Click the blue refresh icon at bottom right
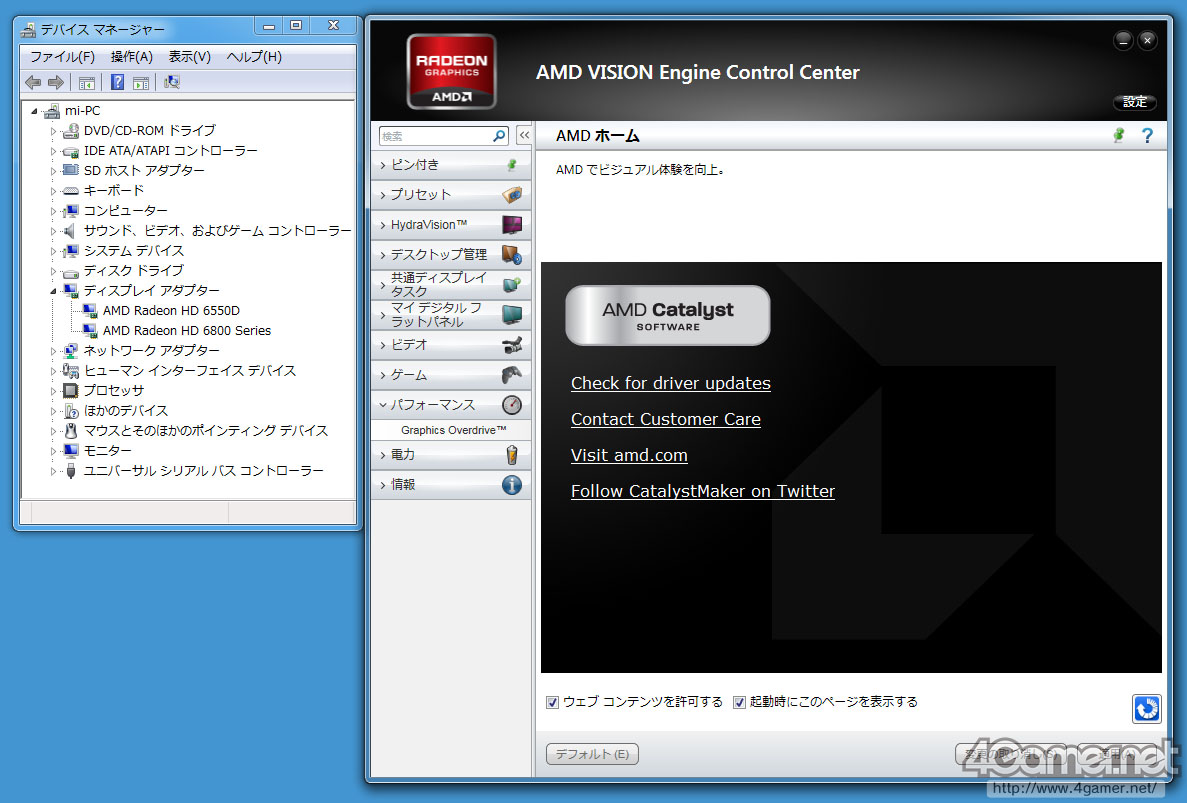The width and height of the screenshot is (1187, 803). point(1147,708)
